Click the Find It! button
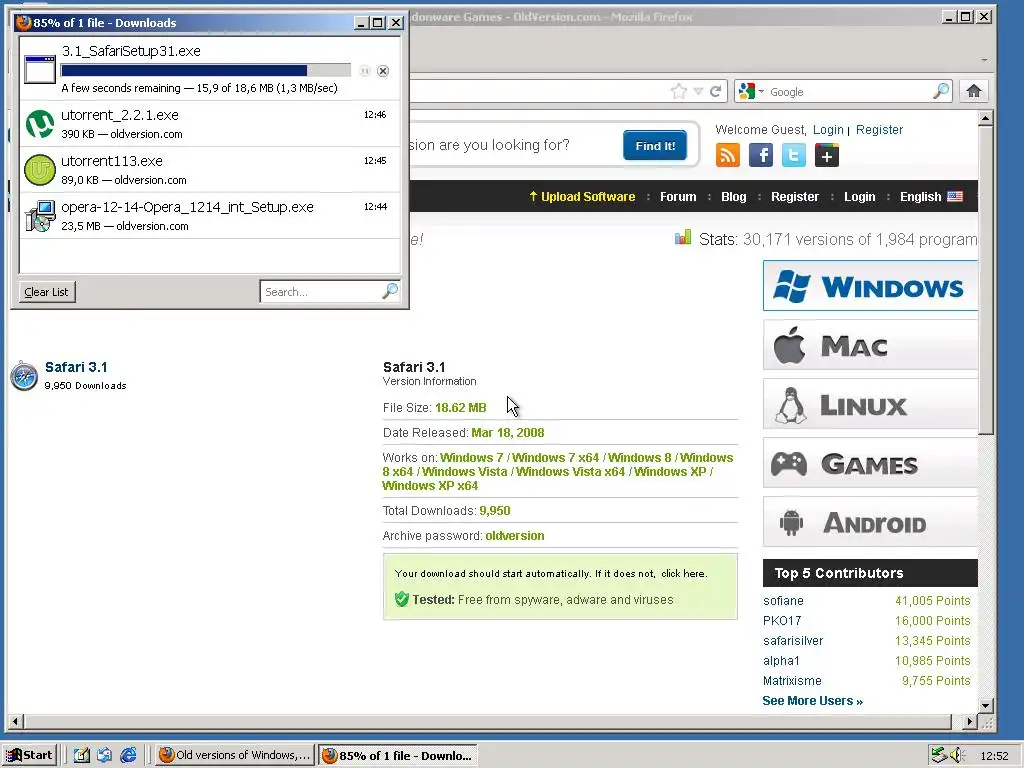1024x768 pixels. tap(655, 146)
